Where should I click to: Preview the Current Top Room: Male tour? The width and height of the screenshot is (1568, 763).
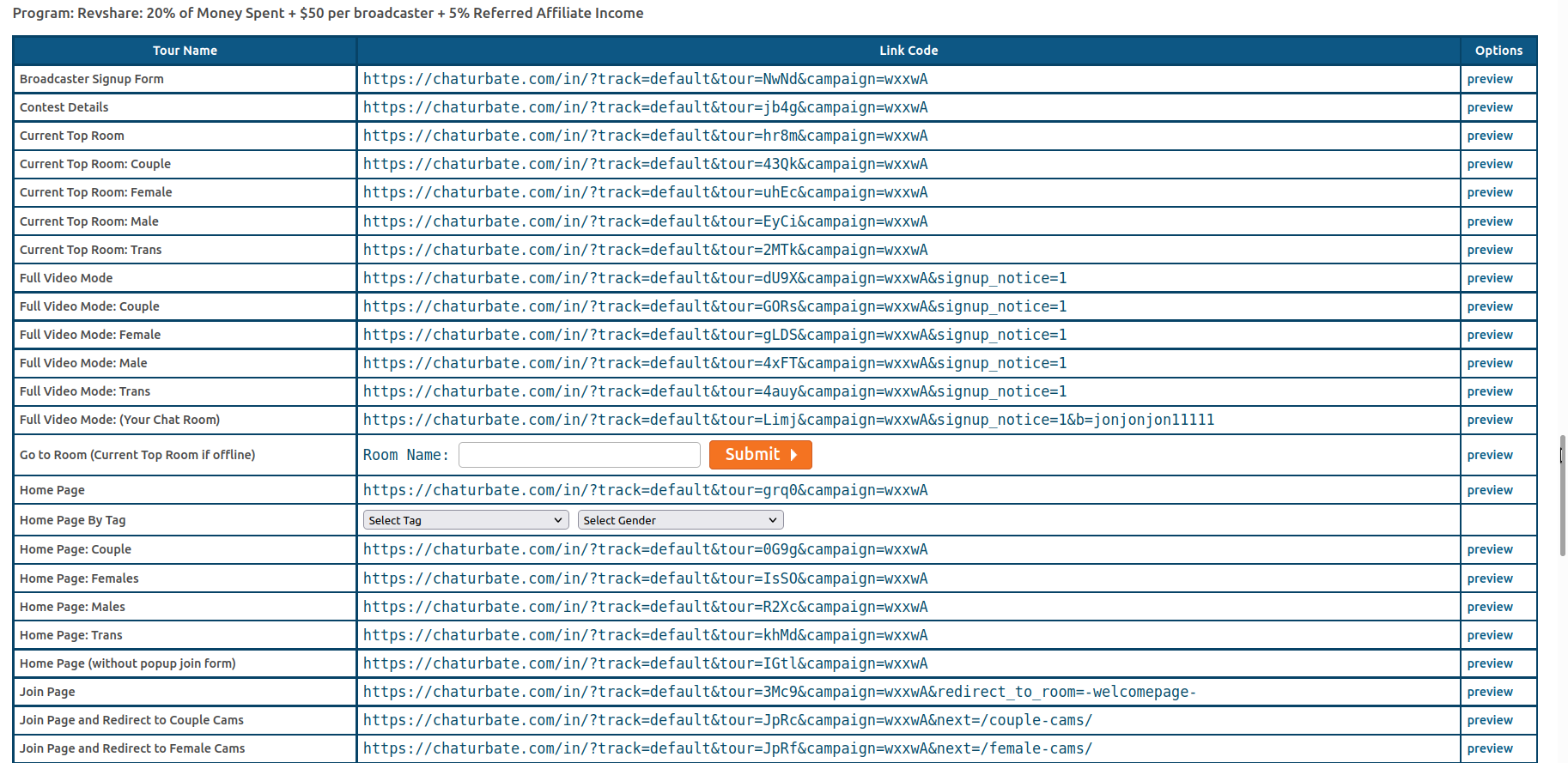[x=1489, y=221]
